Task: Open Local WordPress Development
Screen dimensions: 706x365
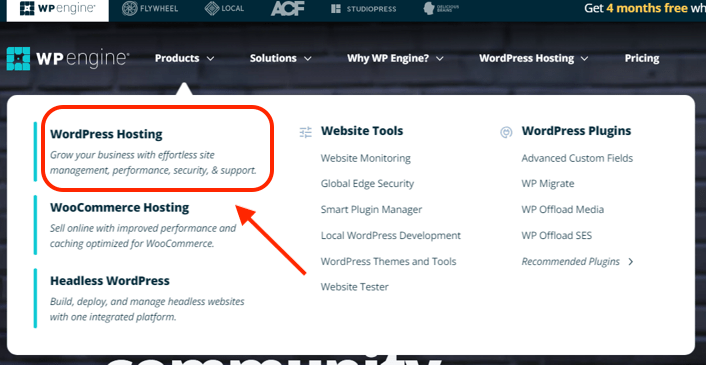Action: (x=391, y=236)
